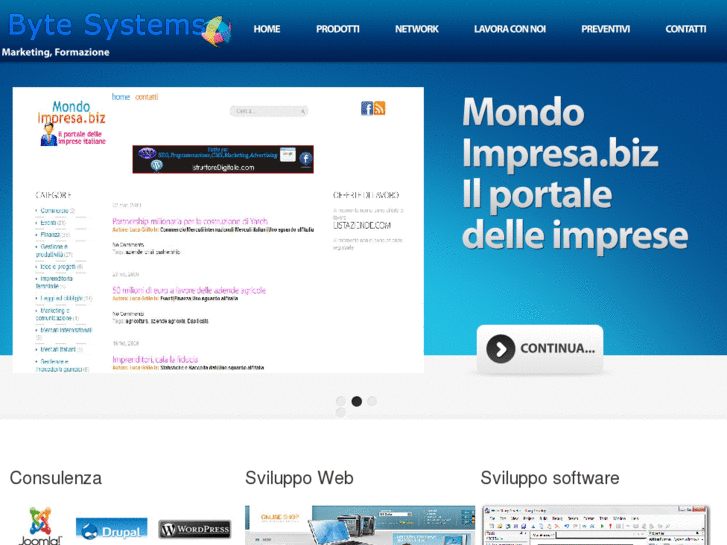The height and width of the screenshot is (545, 727).
Task: Click the 'Marketing, Formazione' tagline
Action: [x=56, y=52]
